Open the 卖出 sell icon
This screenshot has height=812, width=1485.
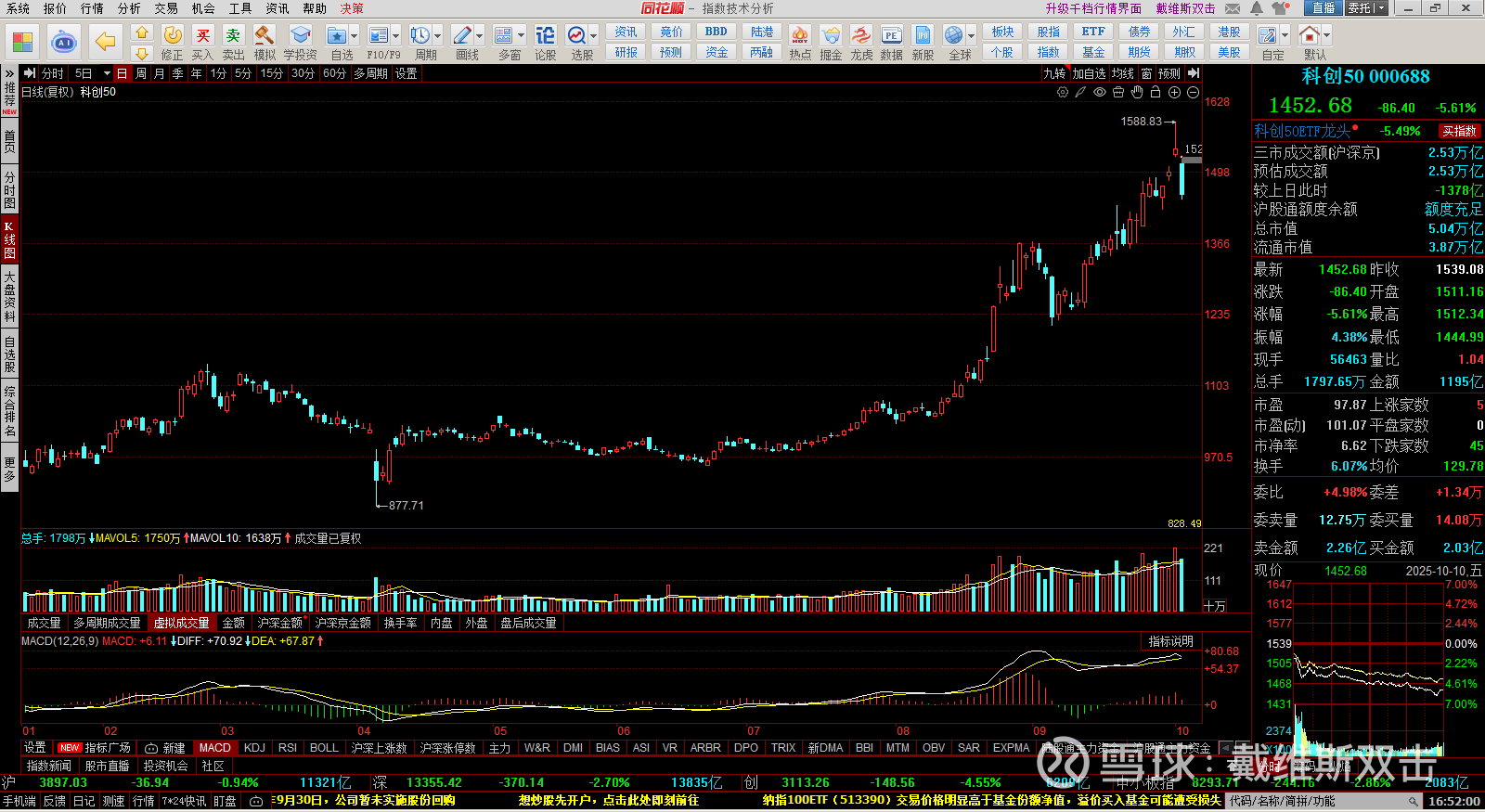(x=234, y=35)
